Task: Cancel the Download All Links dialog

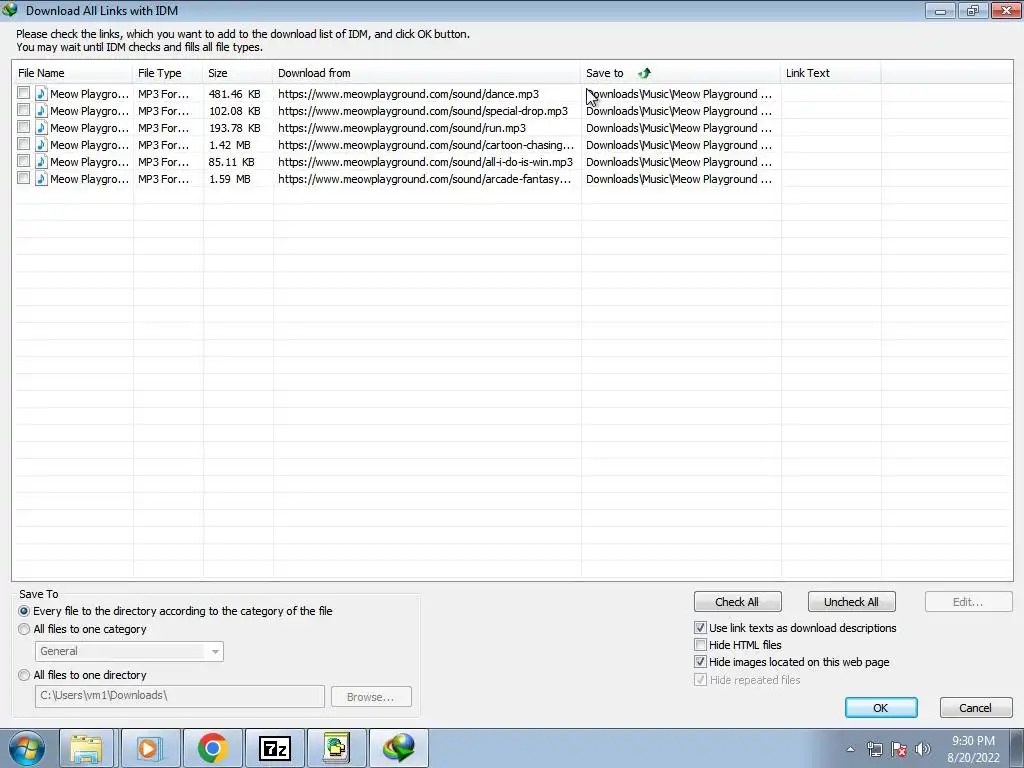Action: [976, 708]
